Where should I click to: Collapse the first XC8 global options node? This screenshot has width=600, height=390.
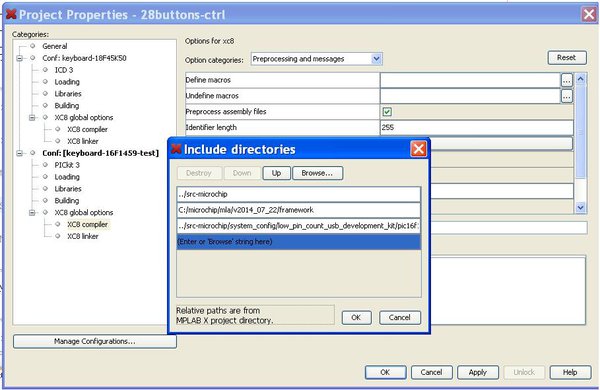point(32,117)
